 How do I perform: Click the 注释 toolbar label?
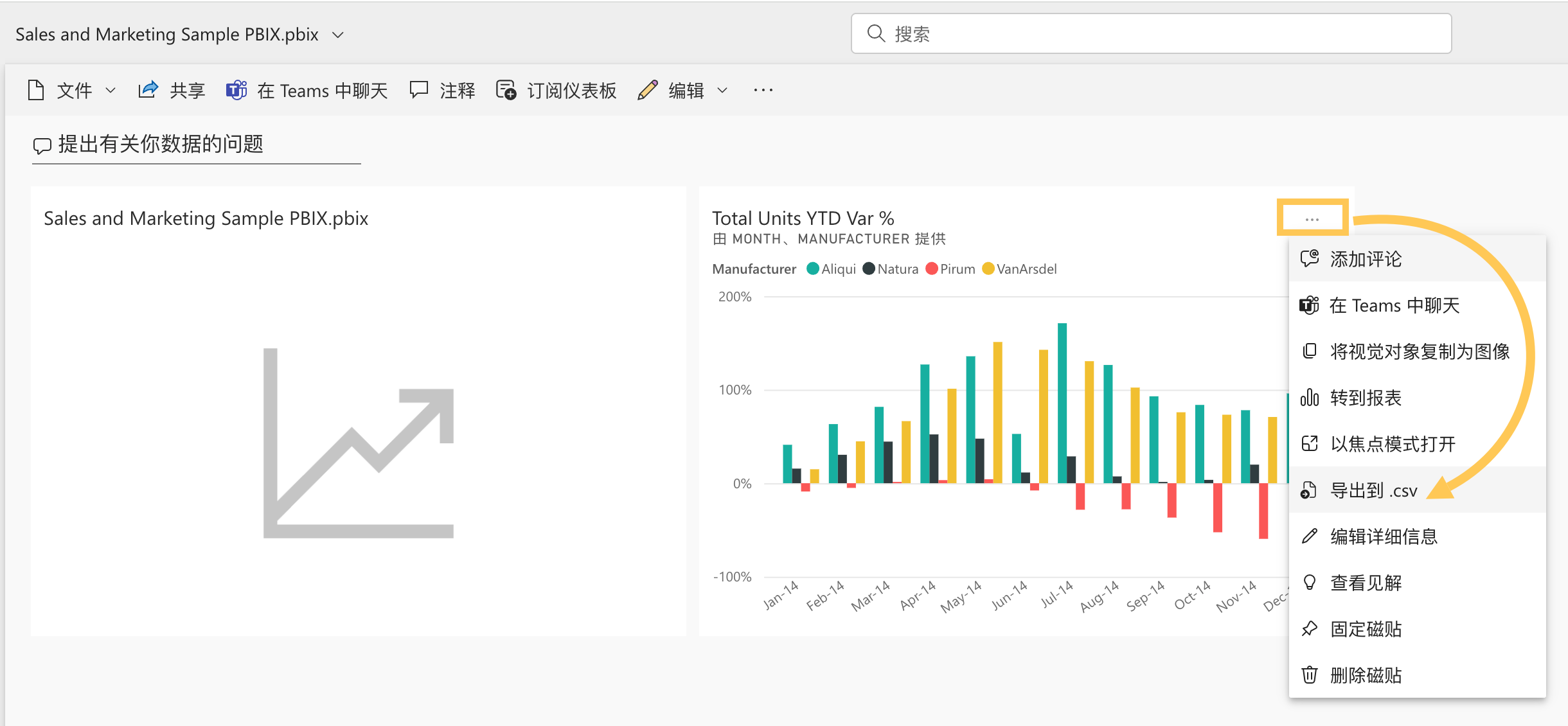pyautogui.click(x=458, y=91)
